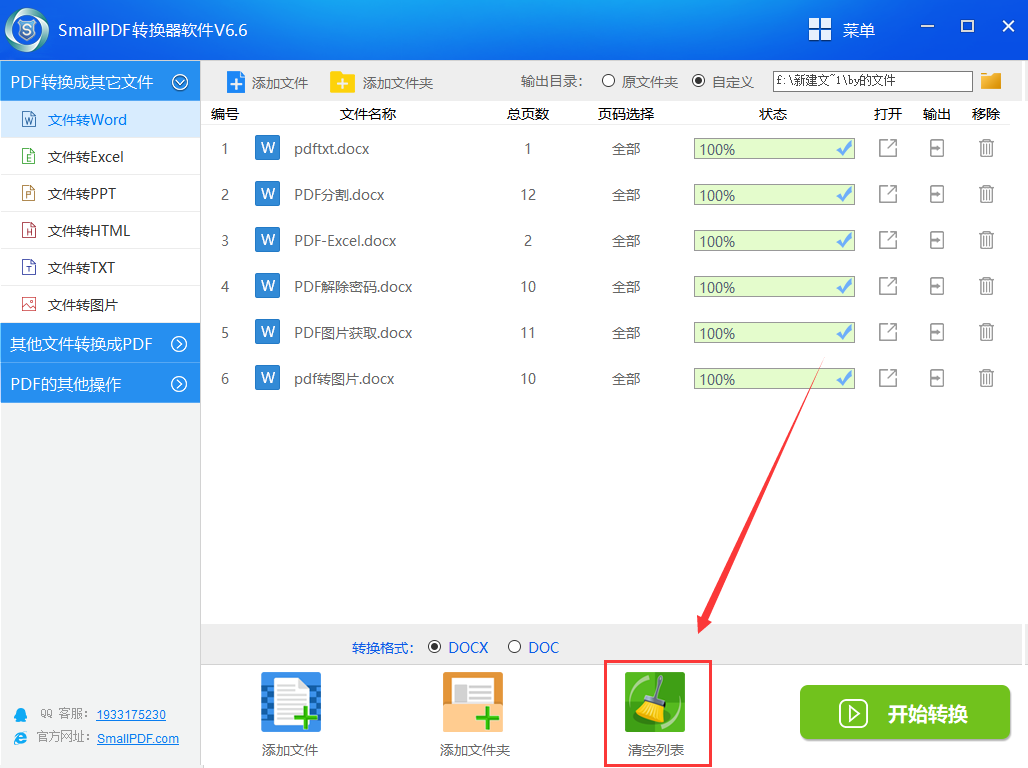
Task: Click the SmallPDF shield logo icon
Action: pos(27,30)
